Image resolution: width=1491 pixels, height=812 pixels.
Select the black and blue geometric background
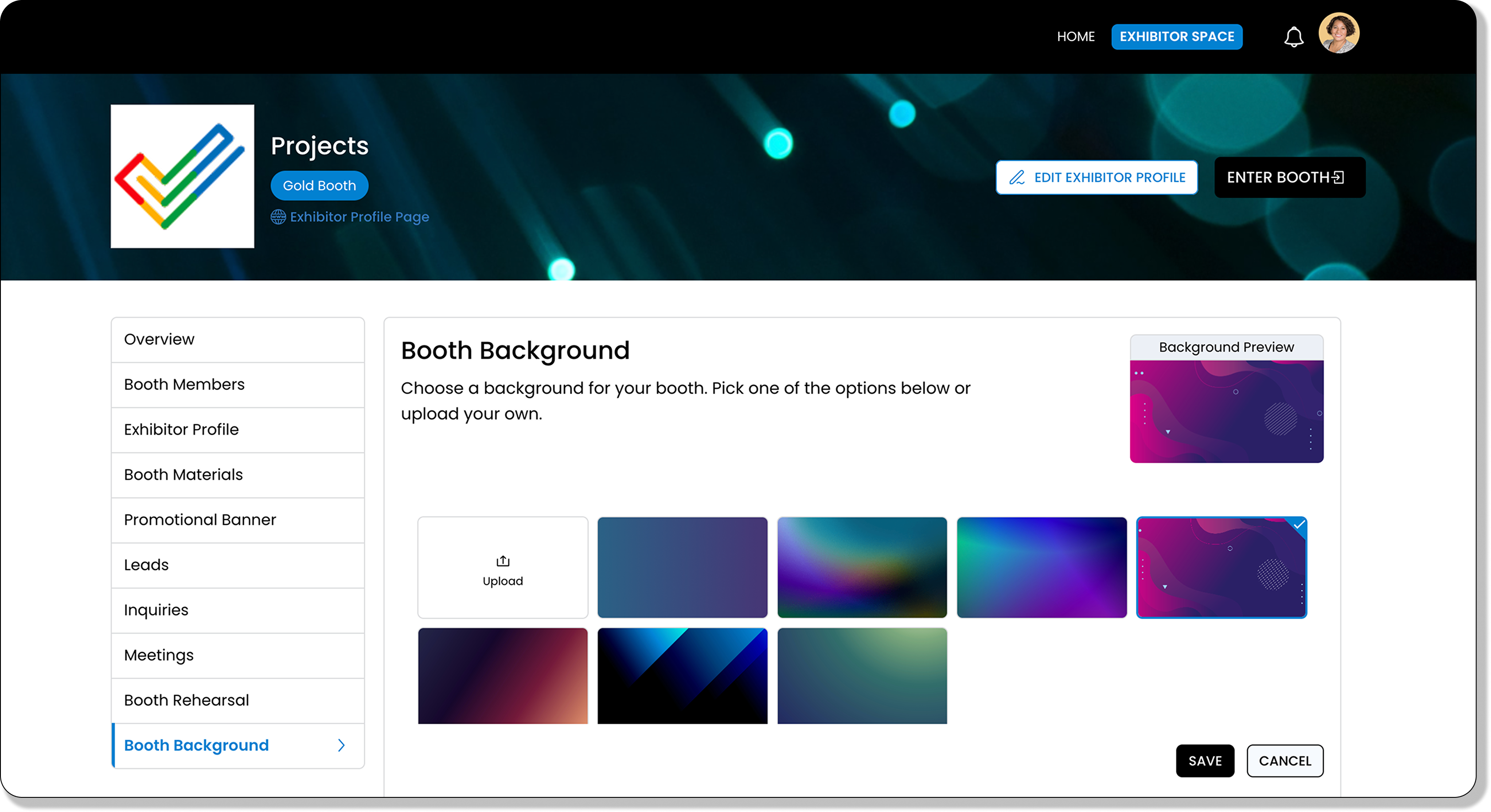click(x=682, y=675)
